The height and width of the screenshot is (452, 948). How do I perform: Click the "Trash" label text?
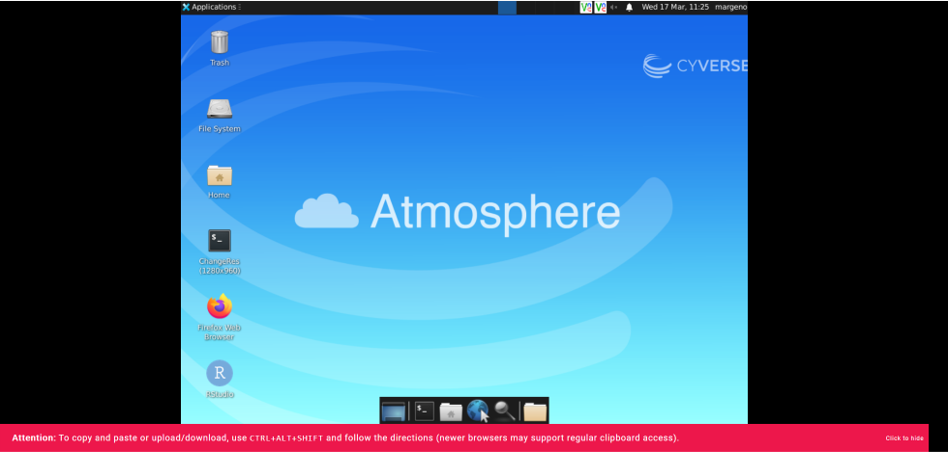point(219,63)
